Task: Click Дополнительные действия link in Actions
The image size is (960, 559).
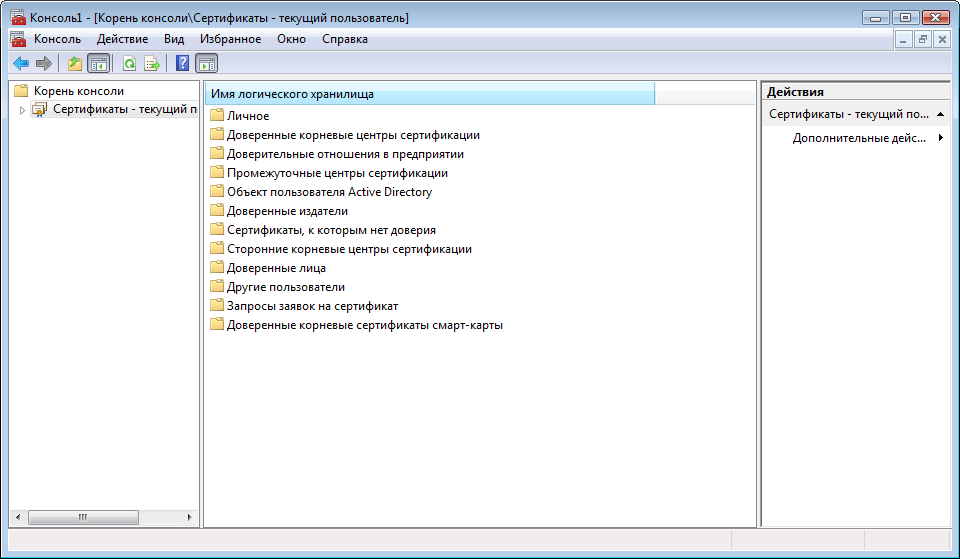Action: [x=859, y=138]
